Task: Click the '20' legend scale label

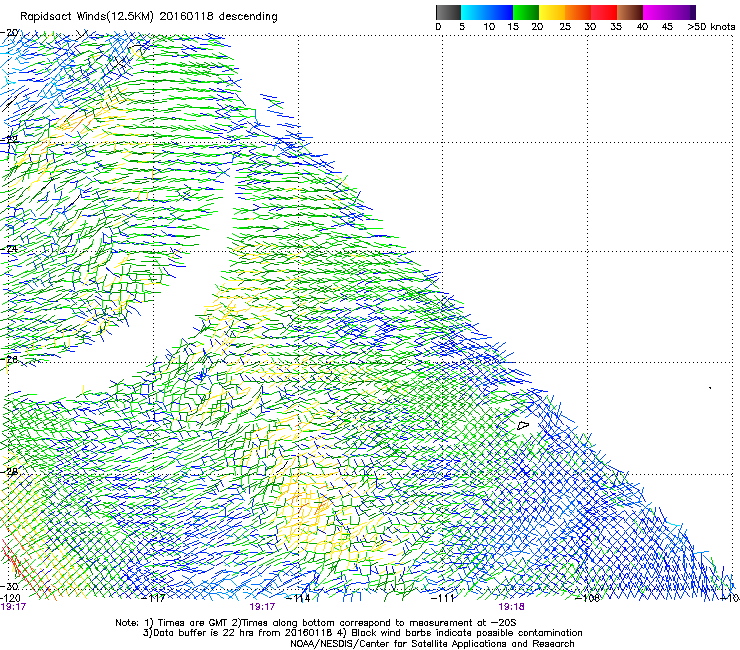Action: 537,27
